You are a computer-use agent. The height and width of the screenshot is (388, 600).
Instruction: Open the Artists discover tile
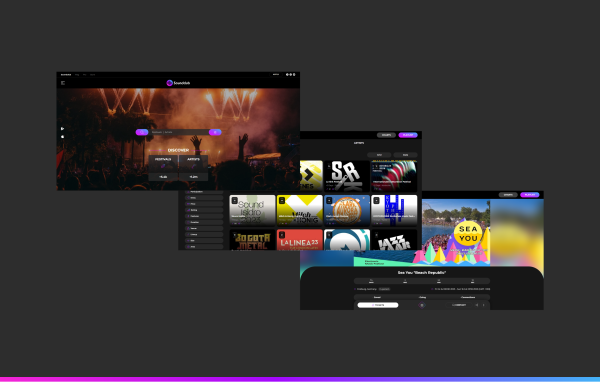tap(193, 168)
